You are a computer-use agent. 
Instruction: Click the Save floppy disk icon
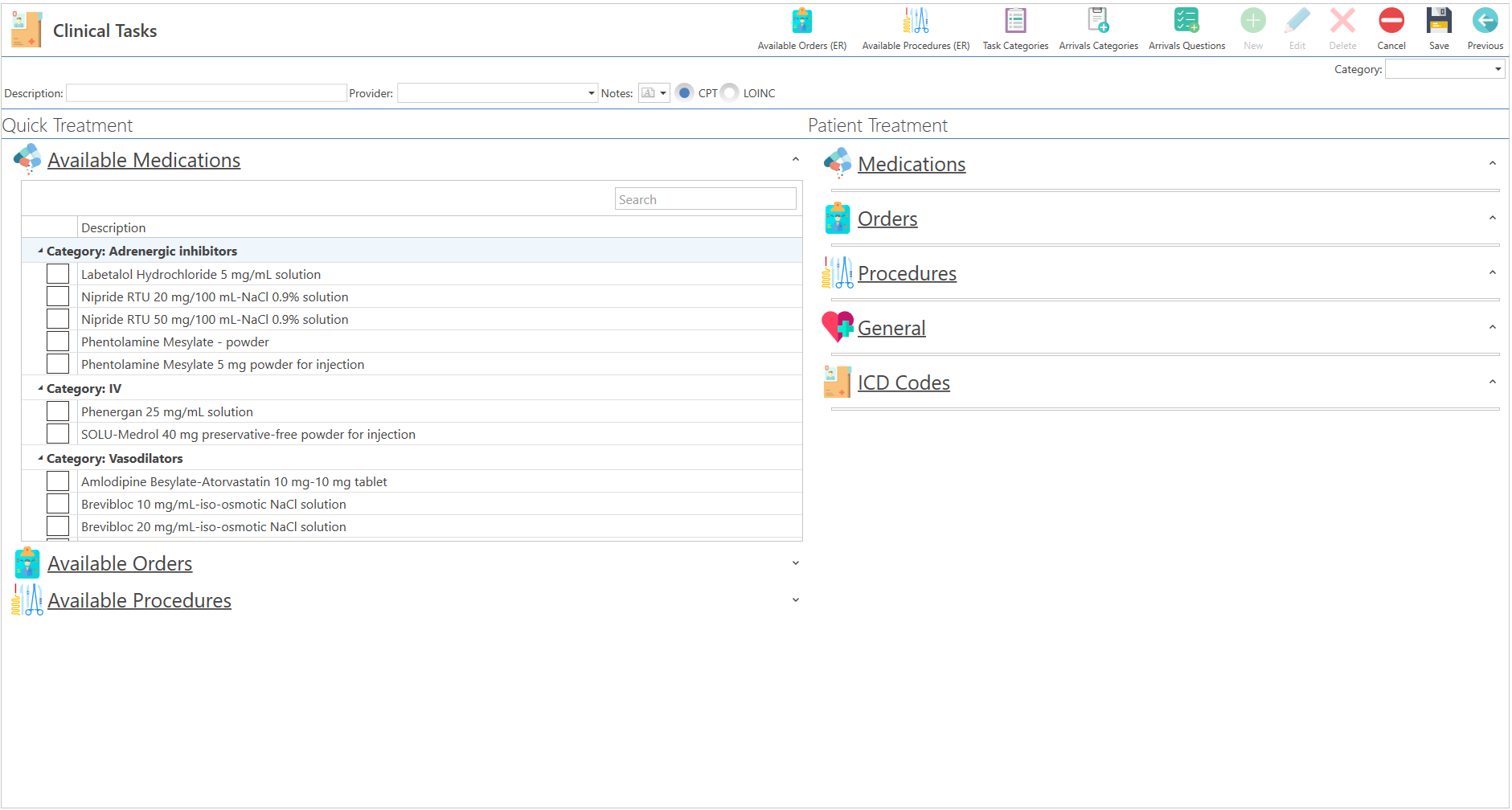coord(1439,20)
